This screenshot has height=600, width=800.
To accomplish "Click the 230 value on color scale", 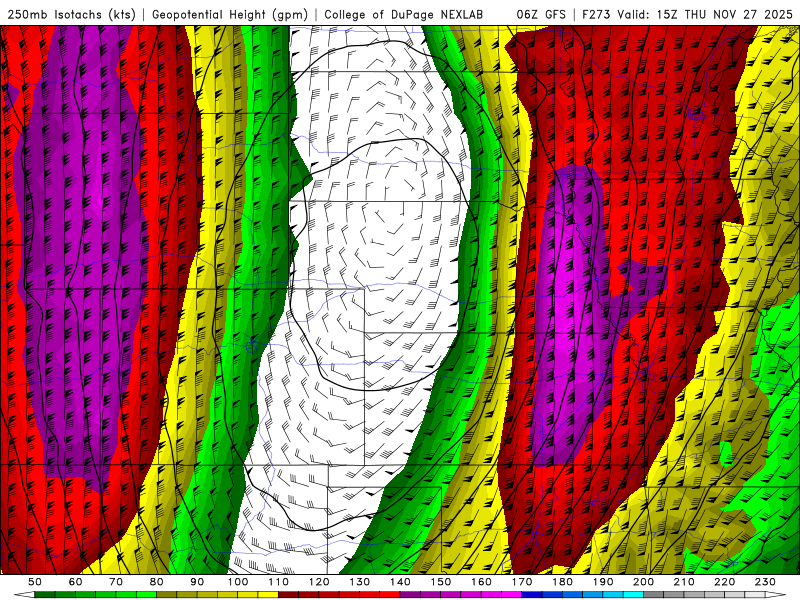I will [765, 582].
